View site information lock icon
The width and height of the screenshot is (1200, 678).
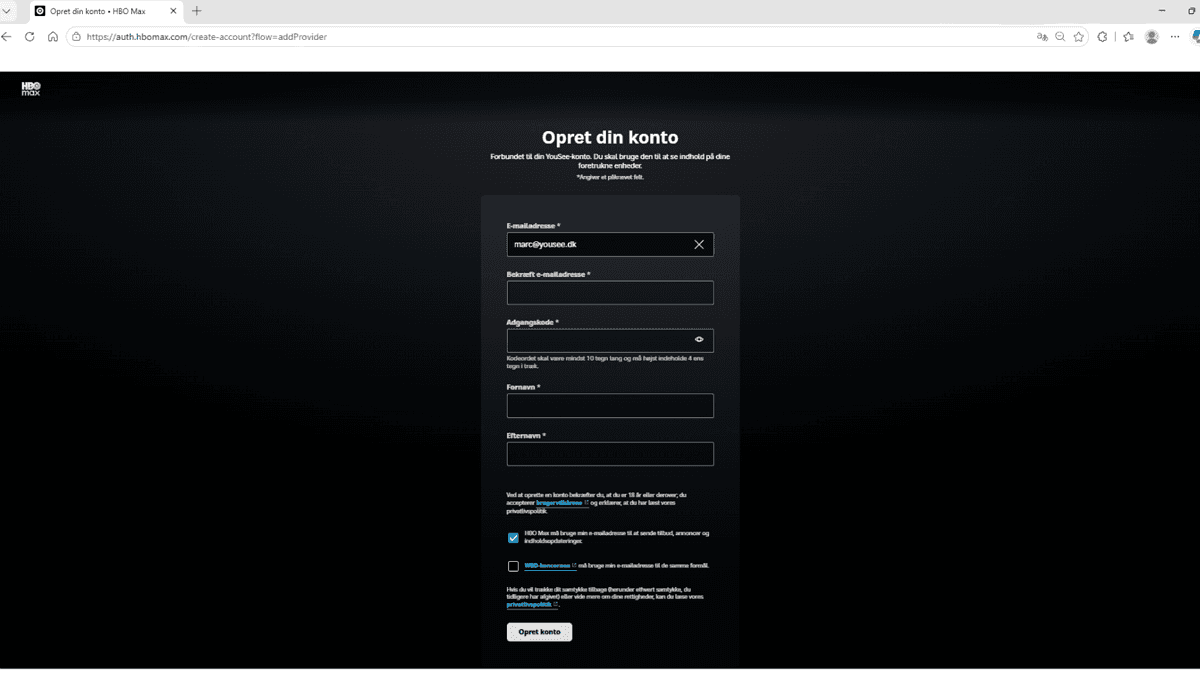(x=76, y=37)
